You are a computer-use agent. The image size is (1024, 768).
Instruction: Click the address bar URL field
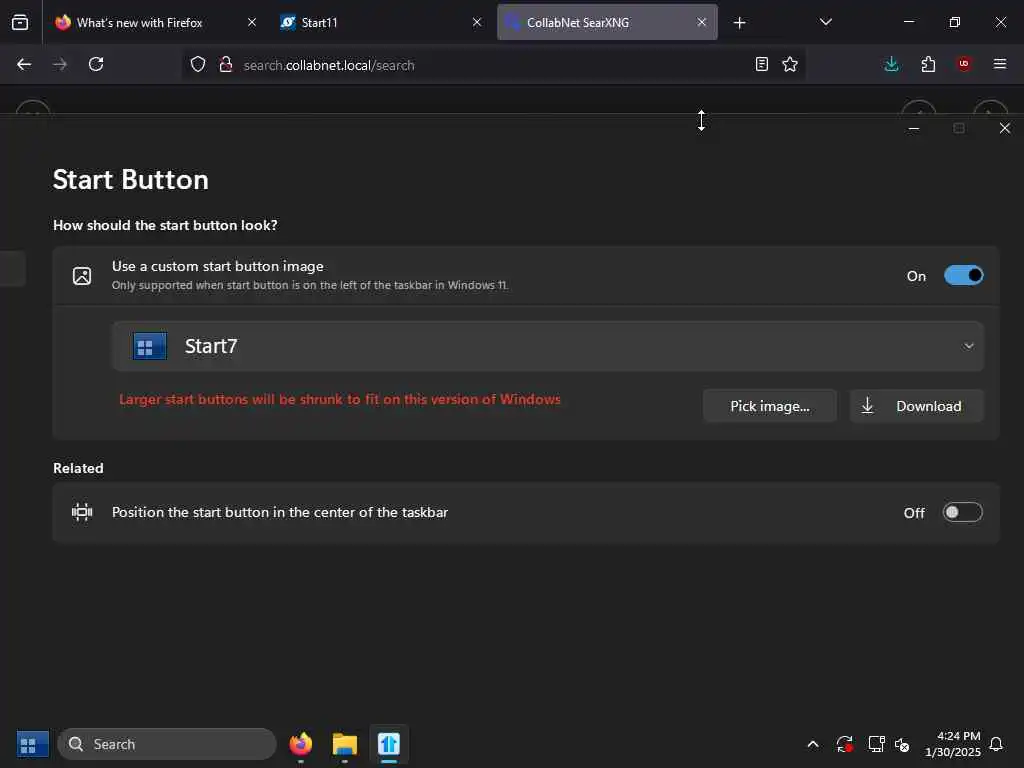493,65
